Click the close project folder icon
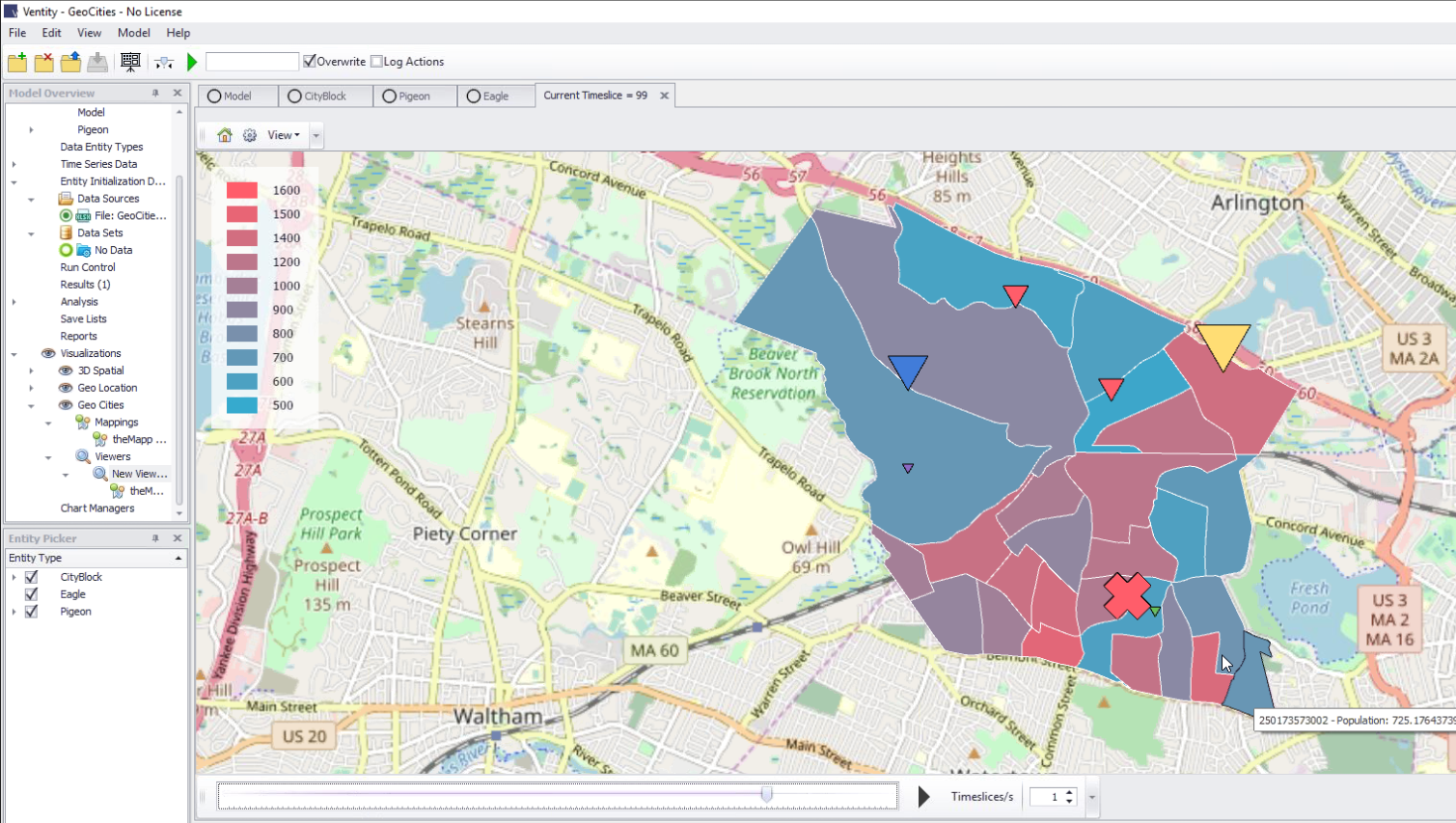 [x=44, y=63]
